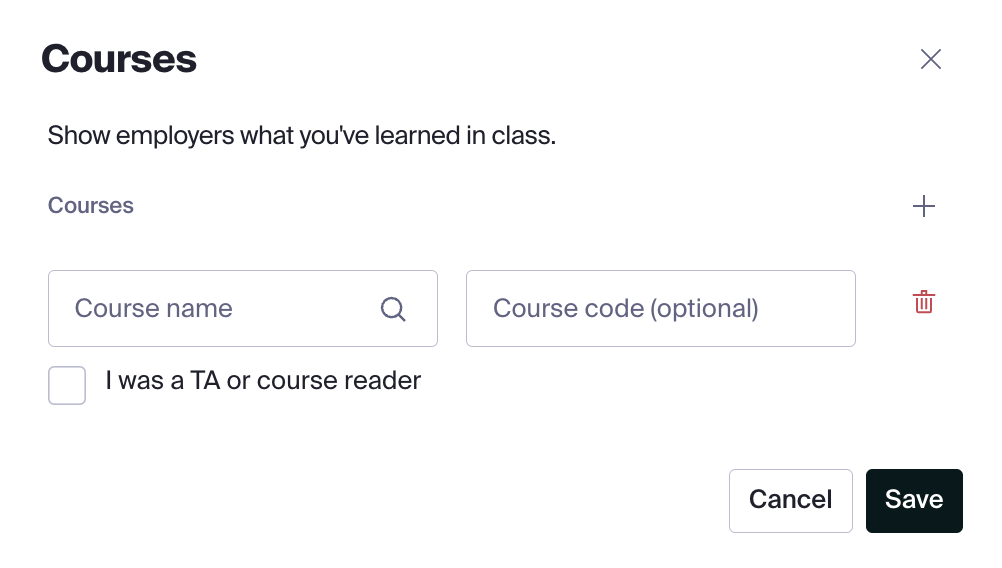Viewport: 1002px width, 568px height.
Task: Enable the teaching assistant option box
Action: click(67, 385)
